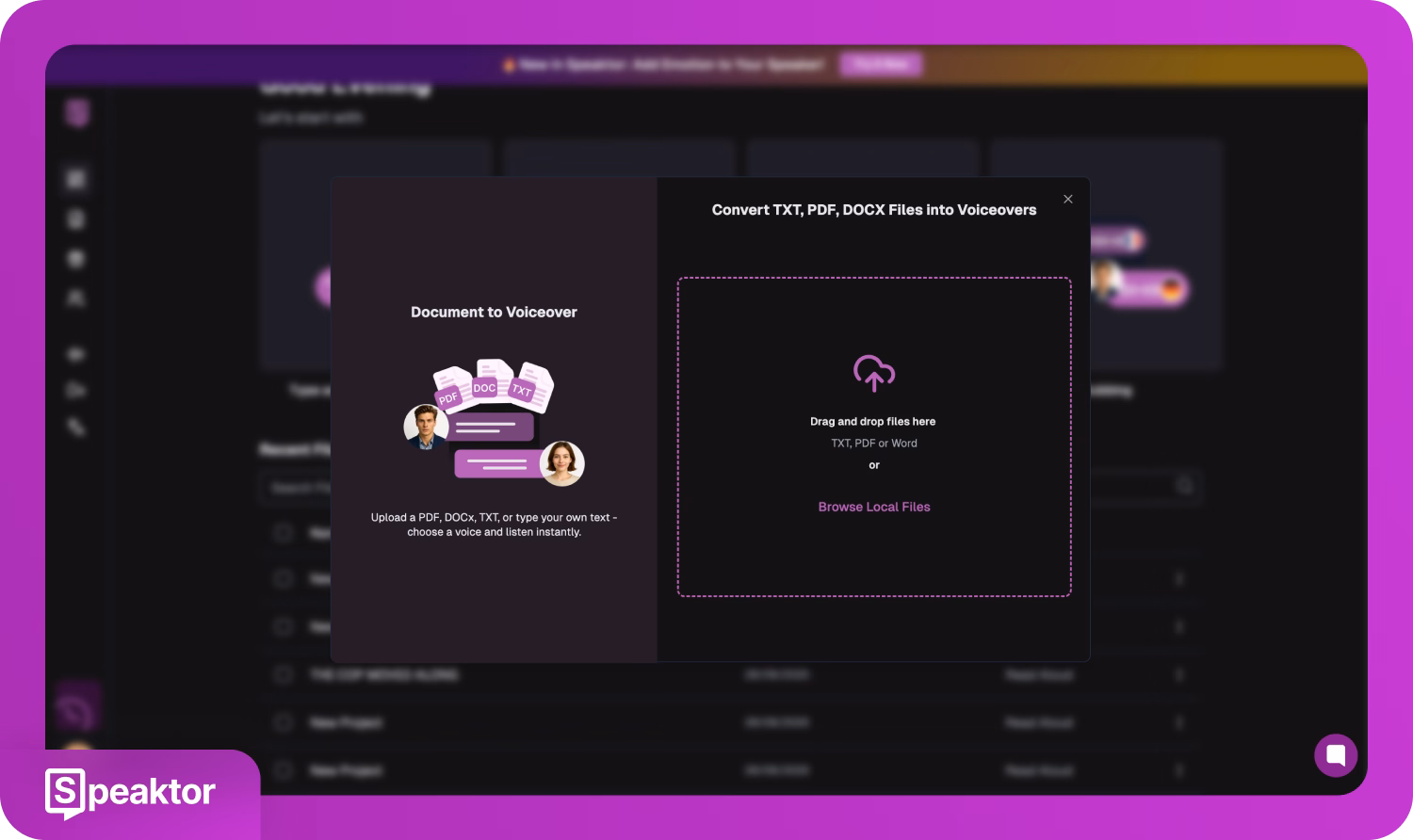Click the female speaker avatar

(561, 462)
